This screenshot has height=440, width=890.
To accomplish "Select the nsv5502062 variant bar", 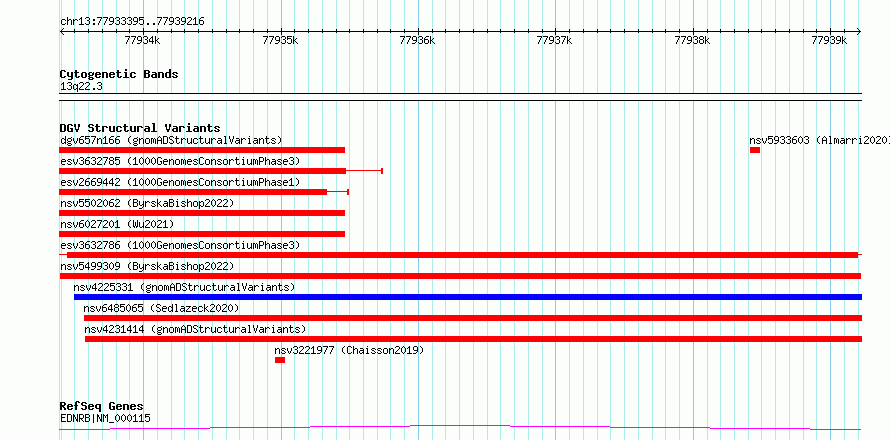I will [x=202, y=213].
